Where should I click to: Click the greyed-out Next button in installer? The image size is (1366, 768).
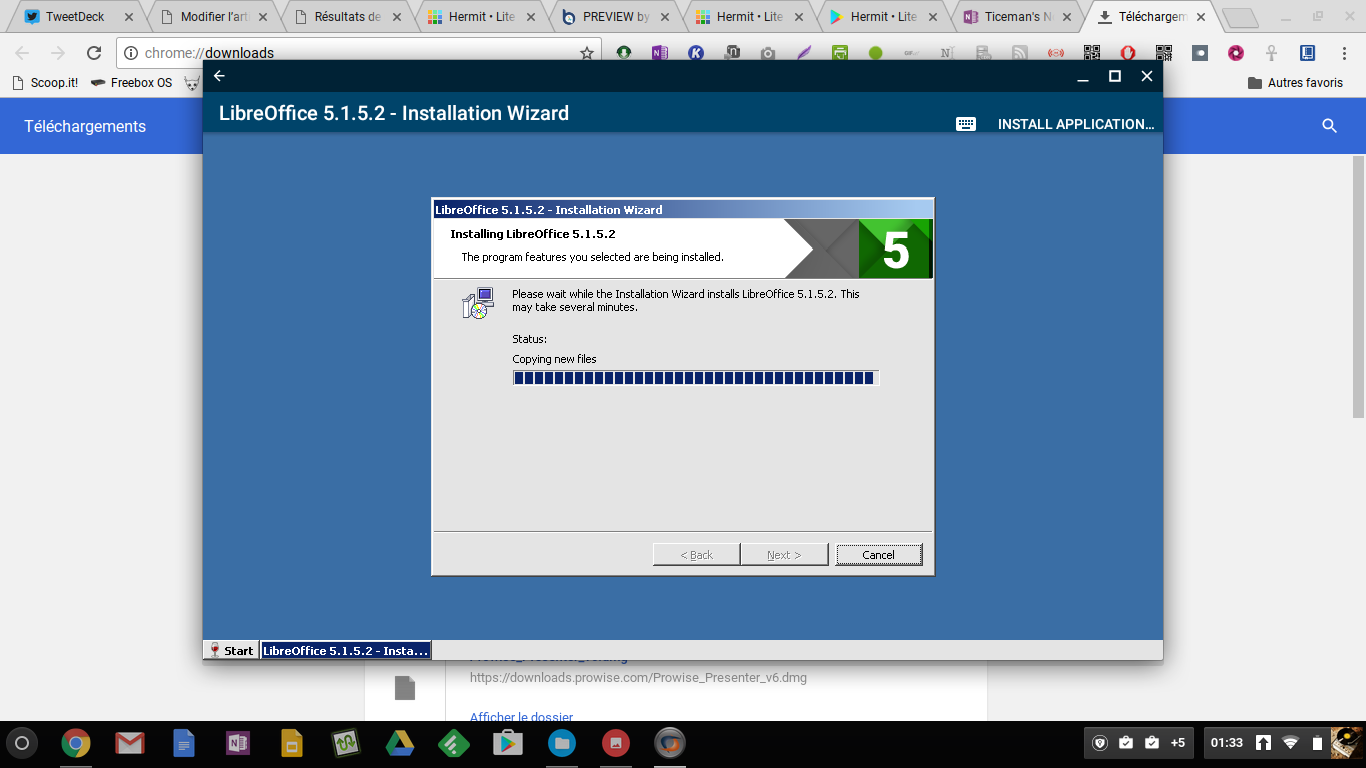pyautogui.click(x=784, y=554)
